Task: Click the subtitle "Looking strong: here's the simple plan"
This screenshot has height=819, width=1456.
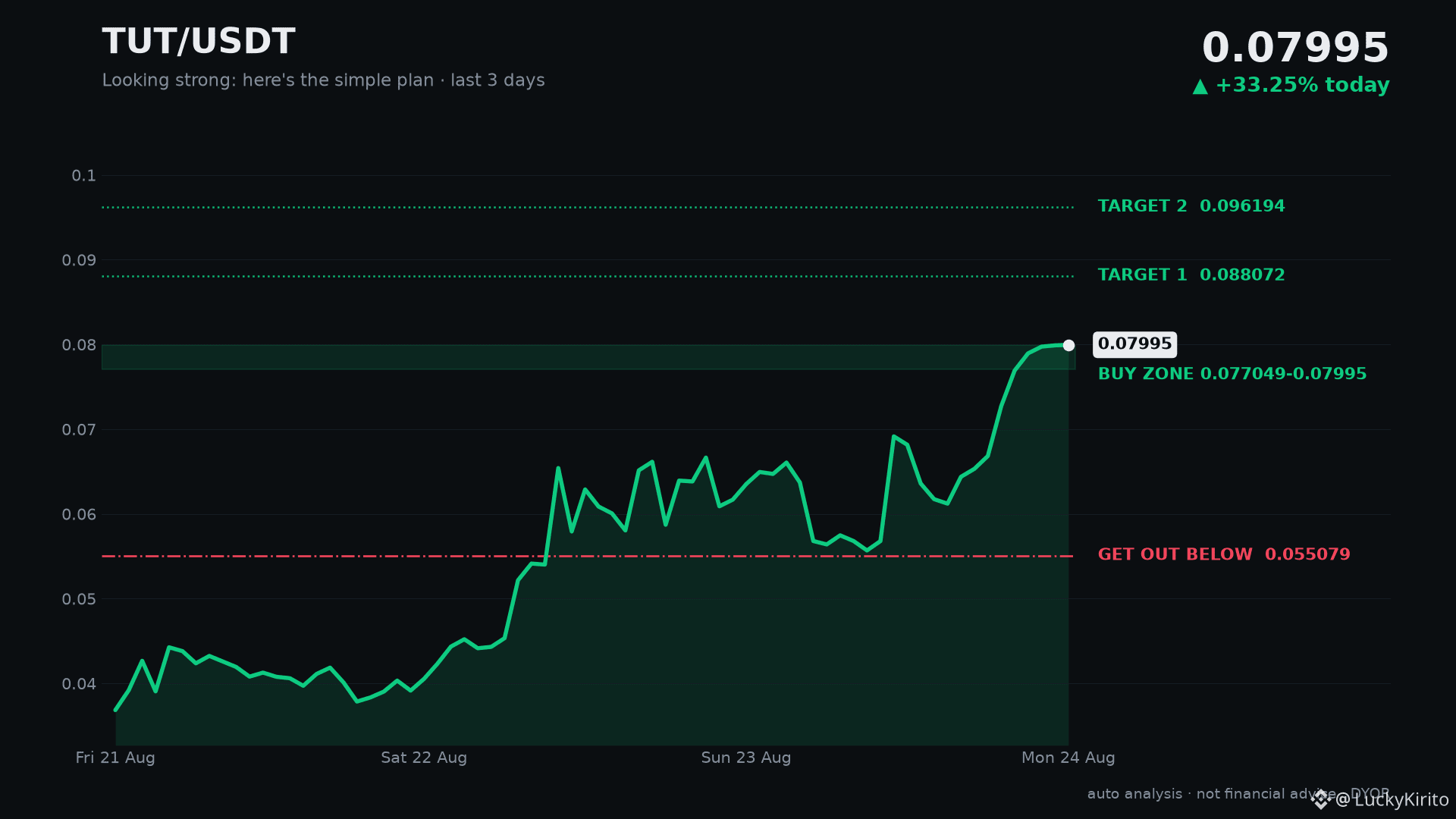Action: [x=268, y=80]
